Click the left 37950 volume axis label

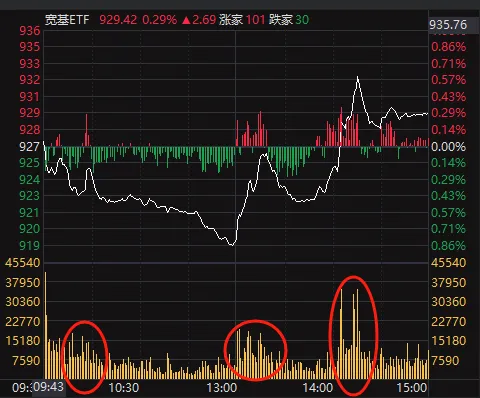22,283
